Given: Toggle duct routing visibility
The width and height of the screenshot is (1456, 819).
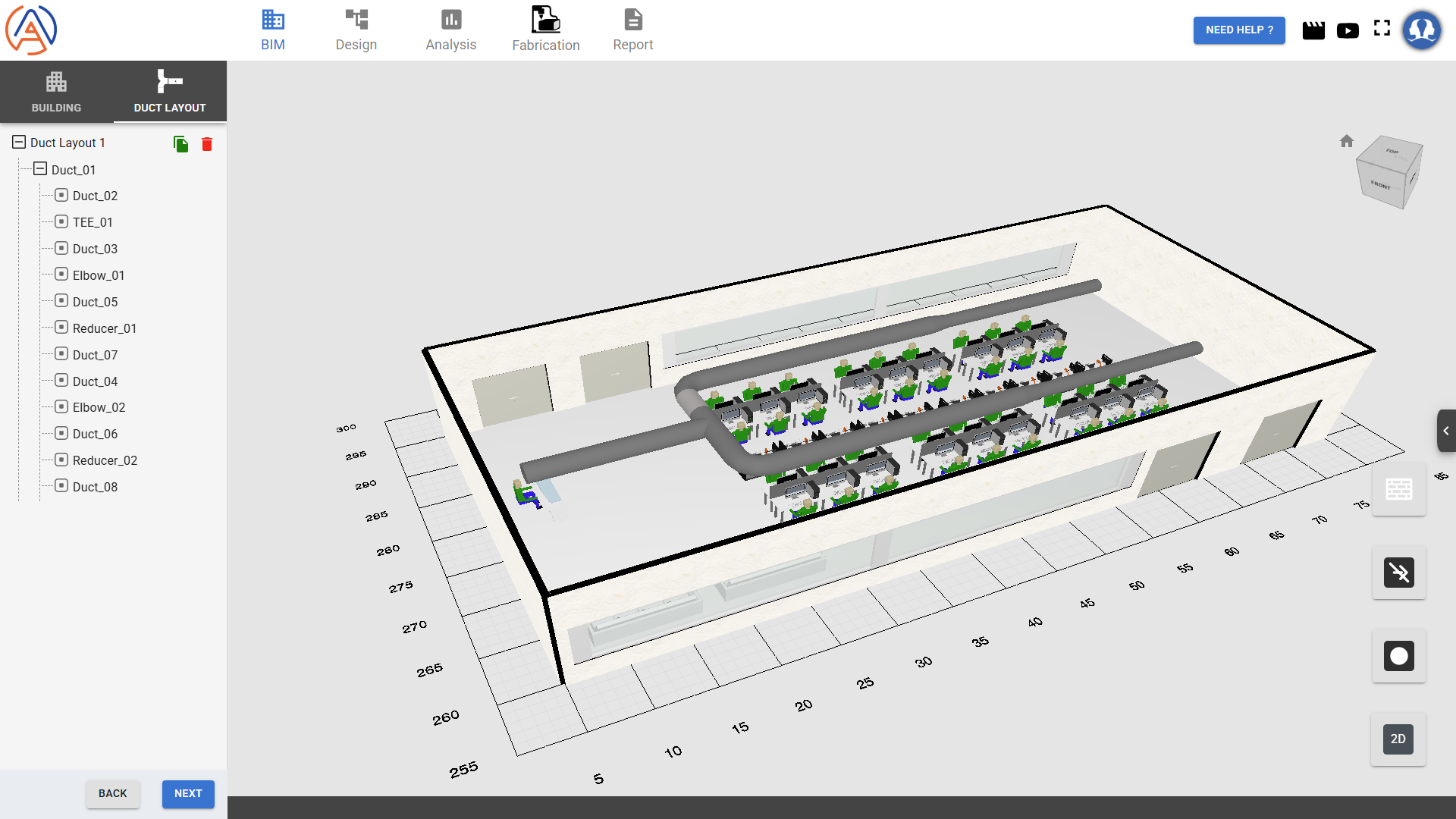Looking at the screenshot, I should [x=1399, y=573].
